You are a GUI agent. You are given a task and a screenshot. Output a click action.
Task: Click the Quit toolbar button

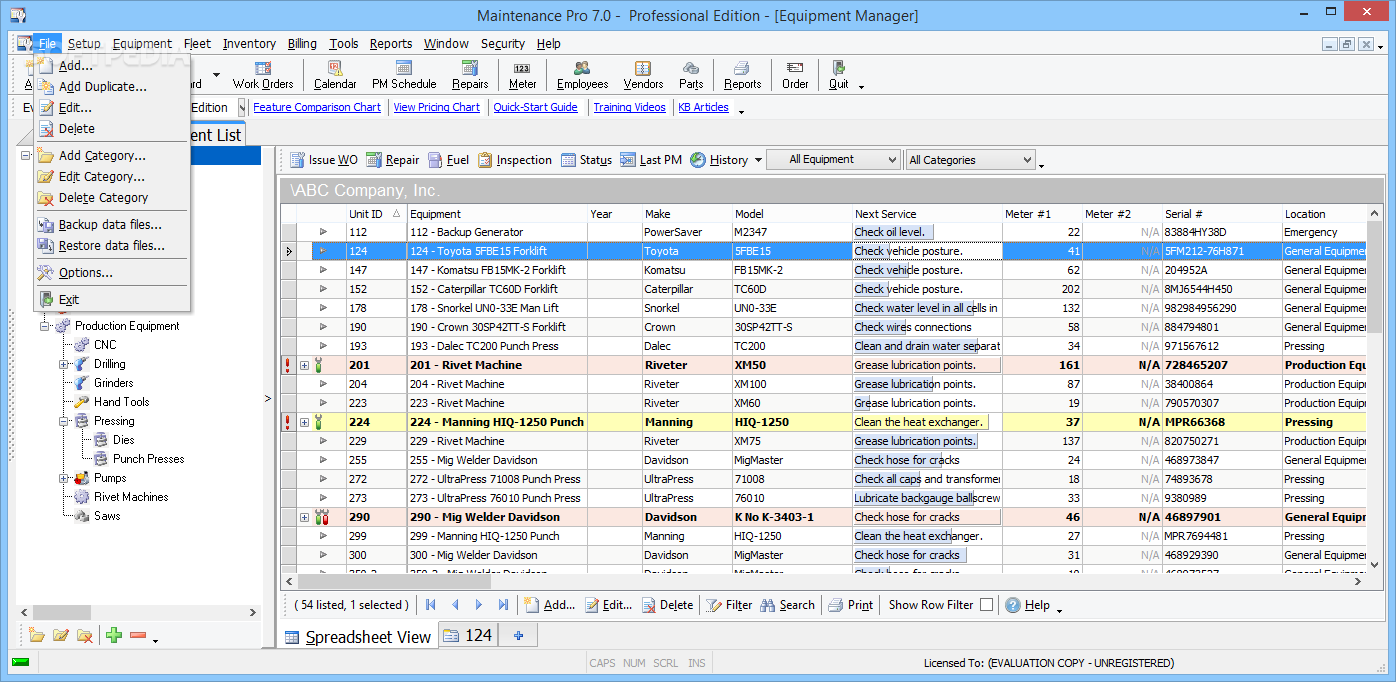839,75
